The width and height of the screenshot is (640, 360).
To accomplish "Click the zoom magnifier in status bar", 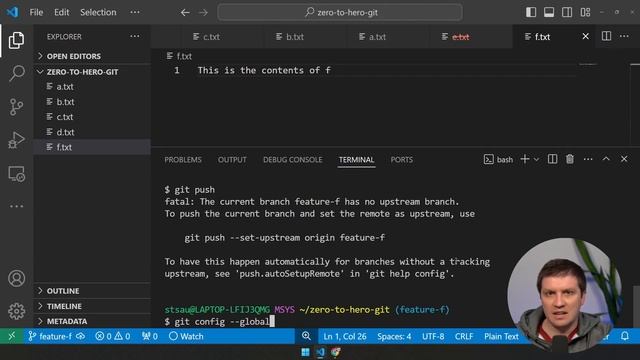I will (x=306, y=336).
